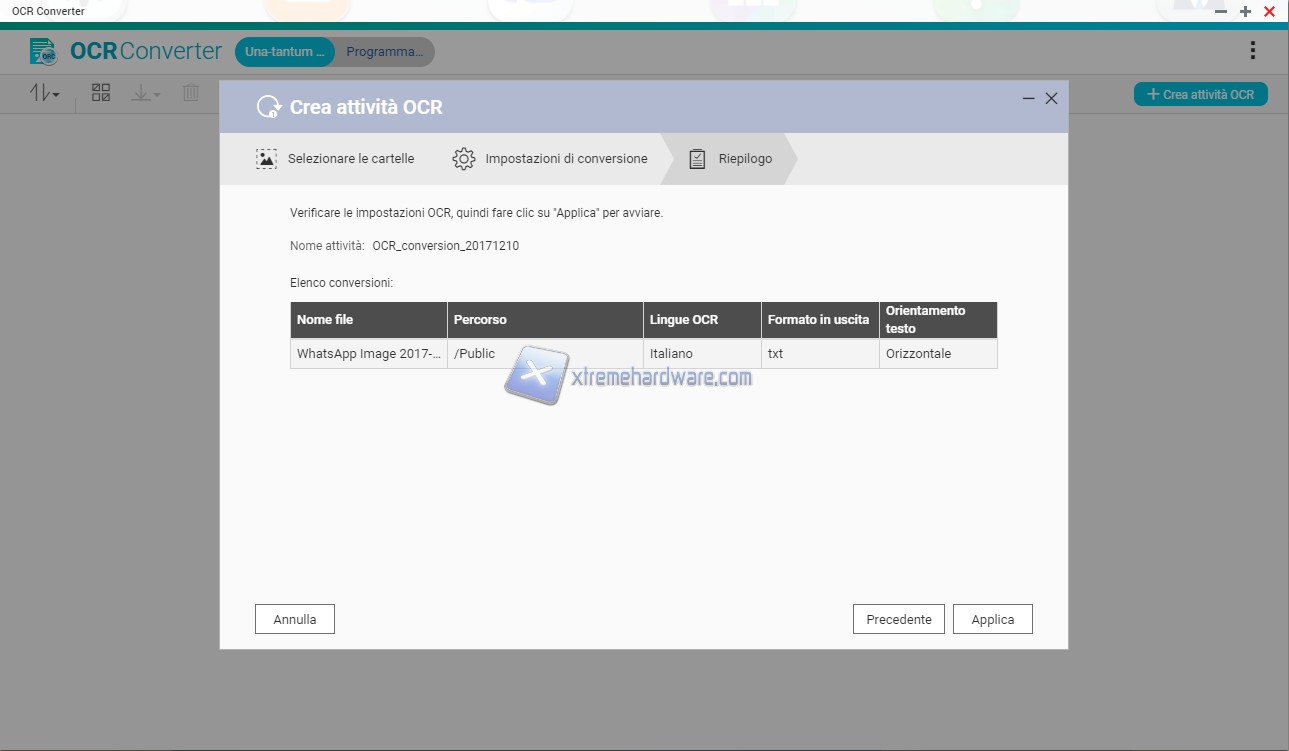Screen dimensions: 1289x751
Task: Switch to the Programma toggle option
Action: tap(384, 52)
